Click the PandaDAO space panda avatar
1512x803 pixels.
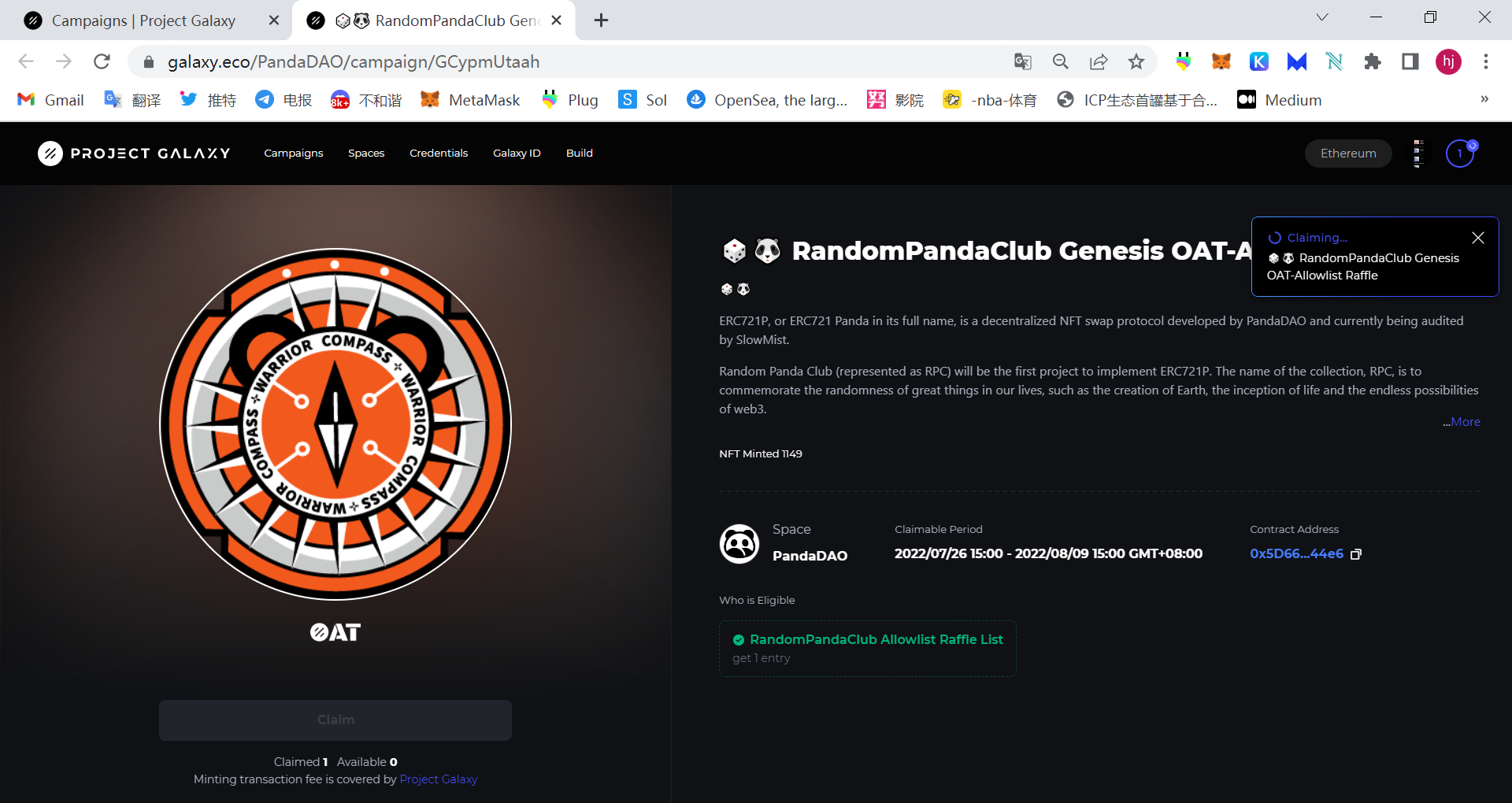[739, 544]
